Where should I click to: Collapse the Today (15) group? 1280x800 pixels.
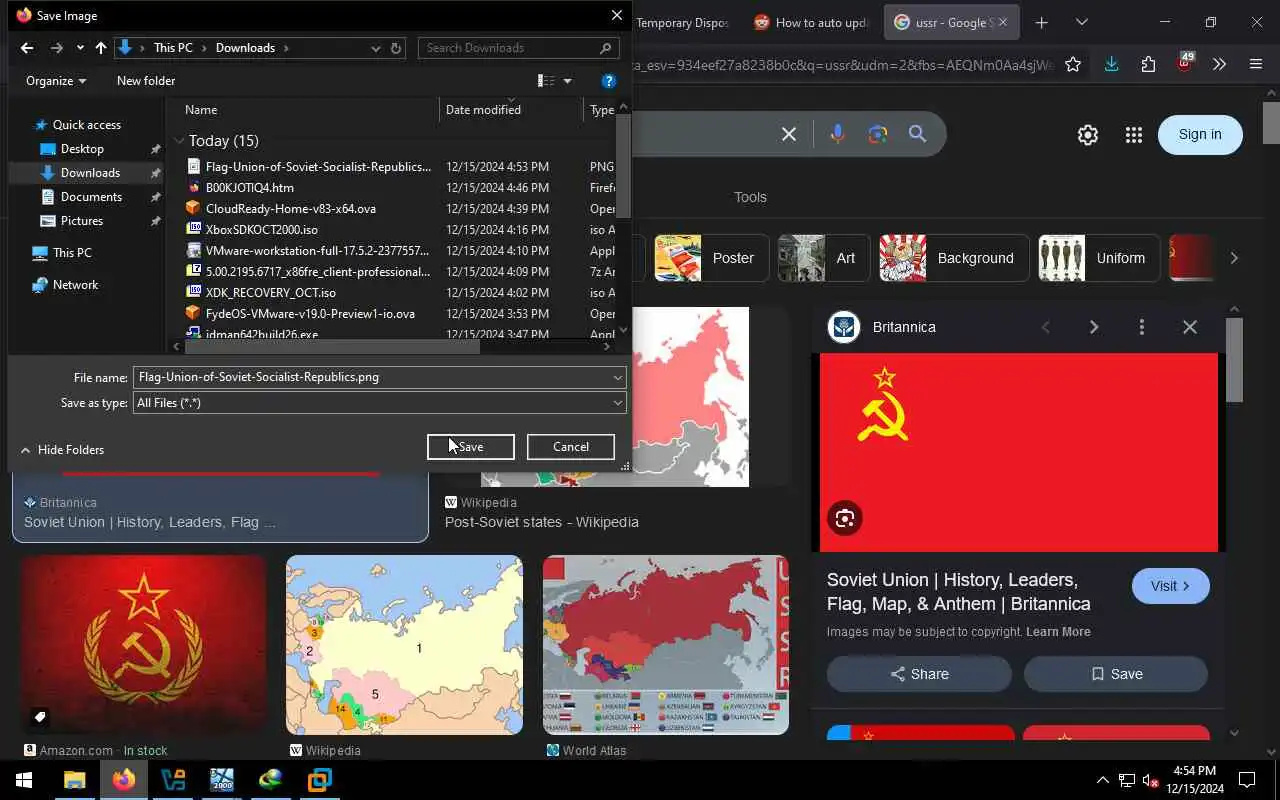pyautogui.click(x=179, y=141)
